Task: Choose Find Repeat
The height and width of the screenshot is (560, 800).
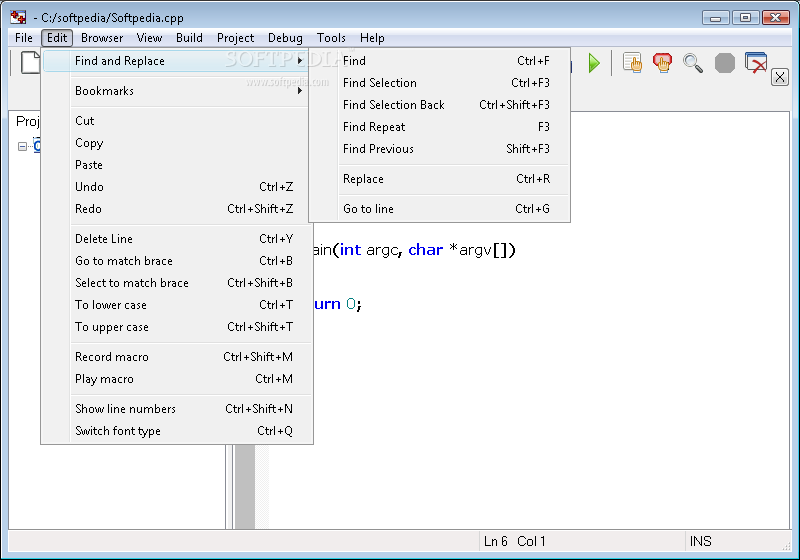Action: click(439, 126)
